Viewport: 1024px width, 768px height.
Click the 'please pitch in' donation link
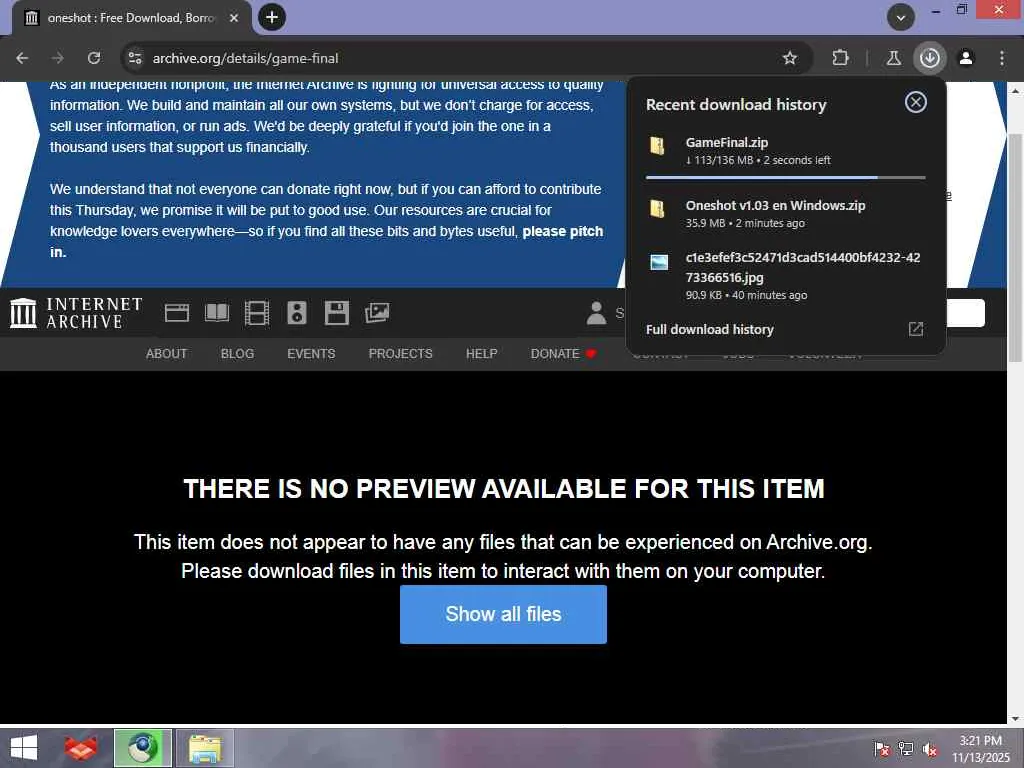(327, 242)
